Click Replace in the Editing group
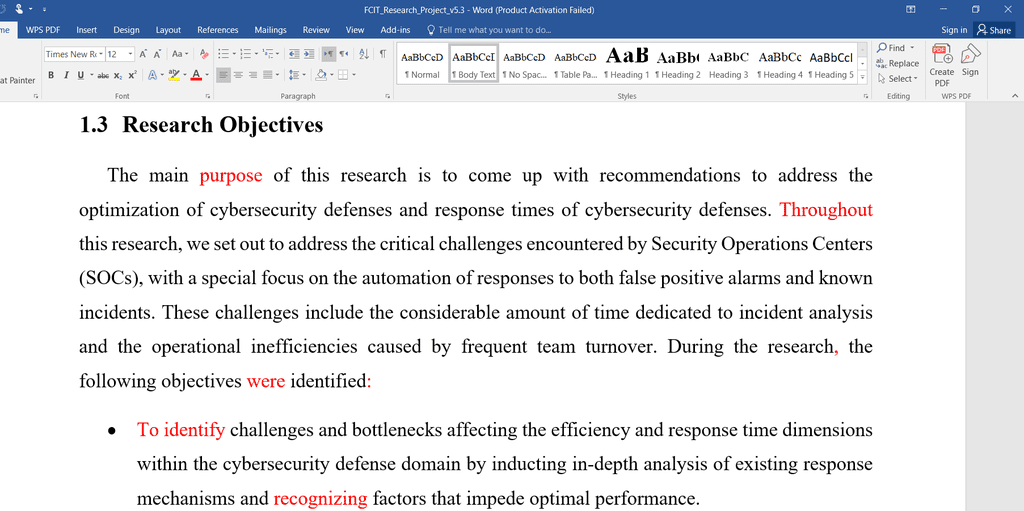Viewport: 1024px width, 511px height. (x=898, y=63)
